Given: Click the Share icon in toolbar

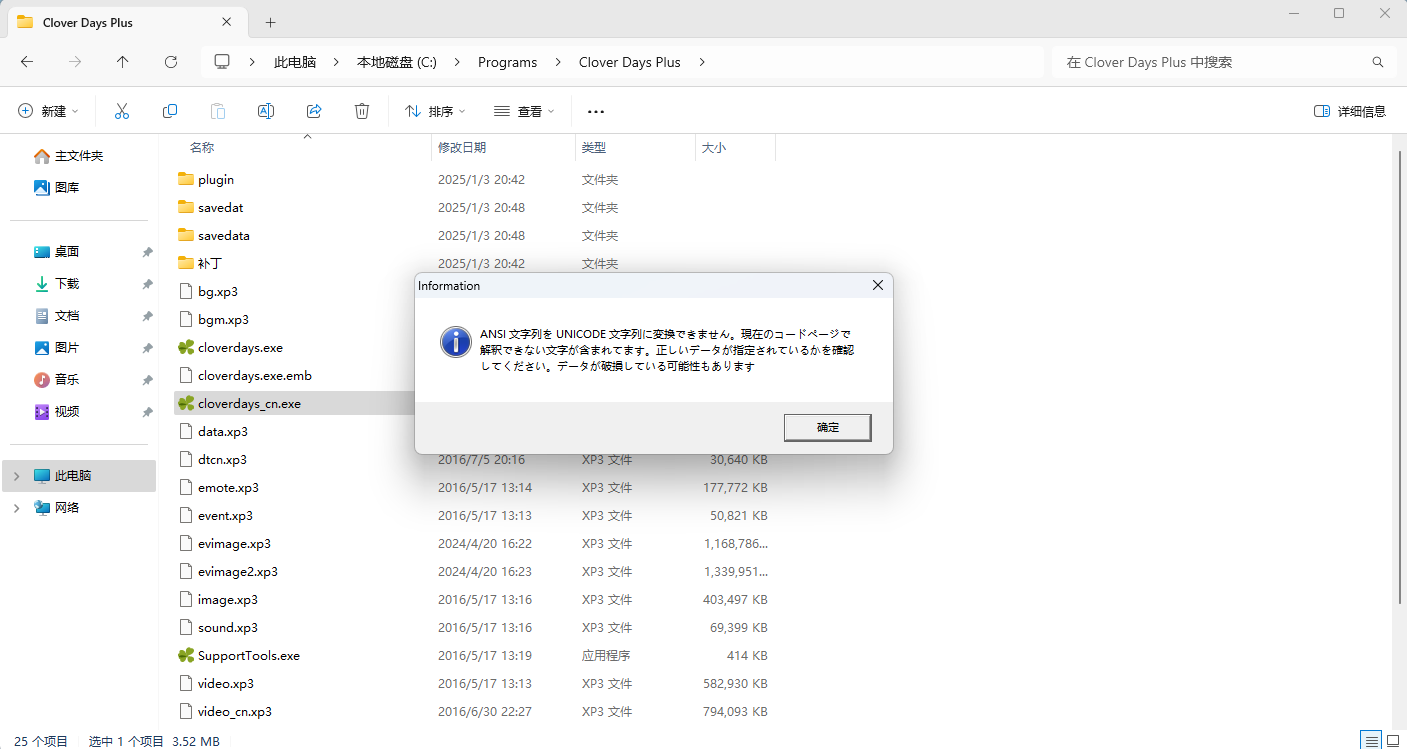Looking at the screenshot, I should point(314,111).
